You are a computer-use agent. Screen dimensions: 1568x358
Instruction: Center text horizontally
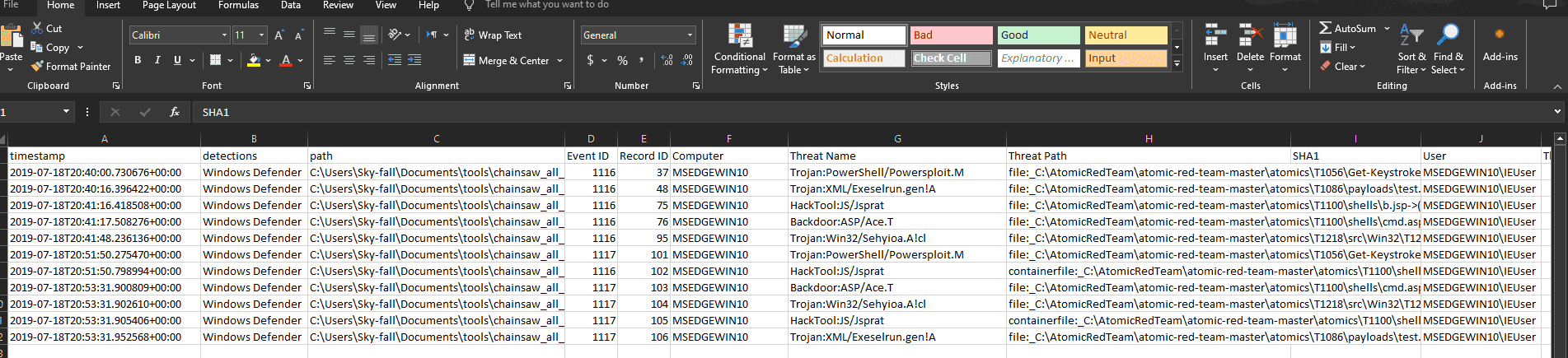coord(349,60)
